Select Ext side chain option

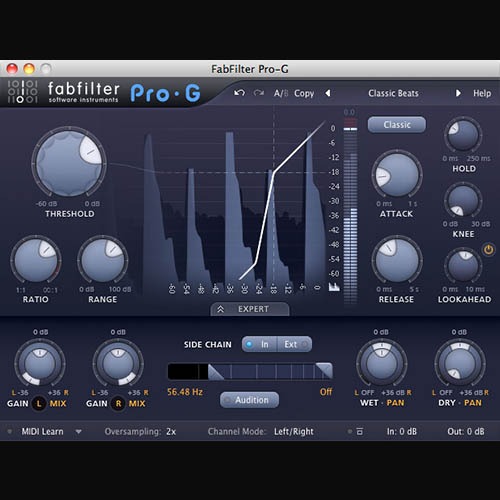295,344
